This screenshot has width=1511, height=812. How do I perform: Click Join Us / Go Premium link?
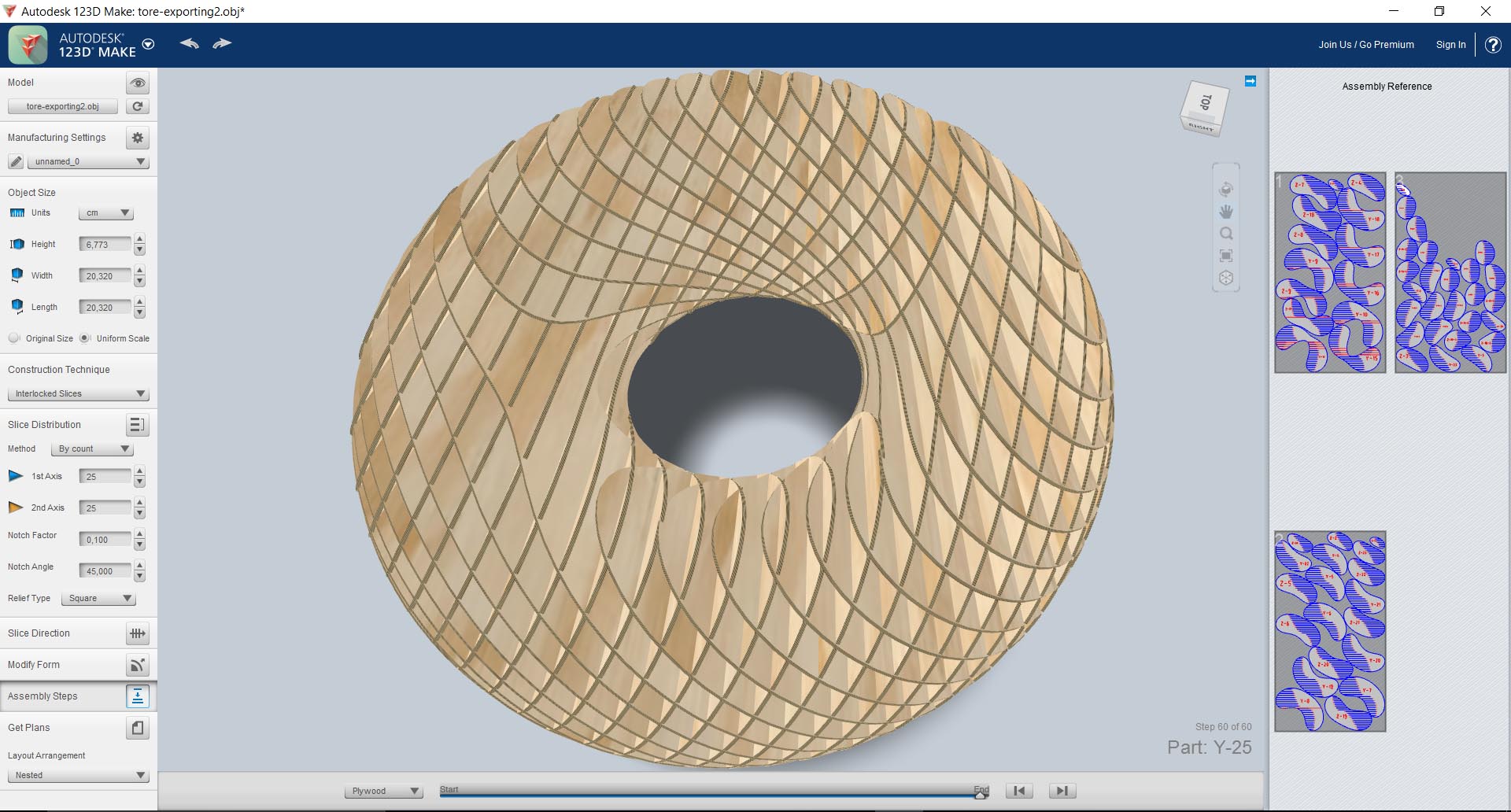(1366, 45)
